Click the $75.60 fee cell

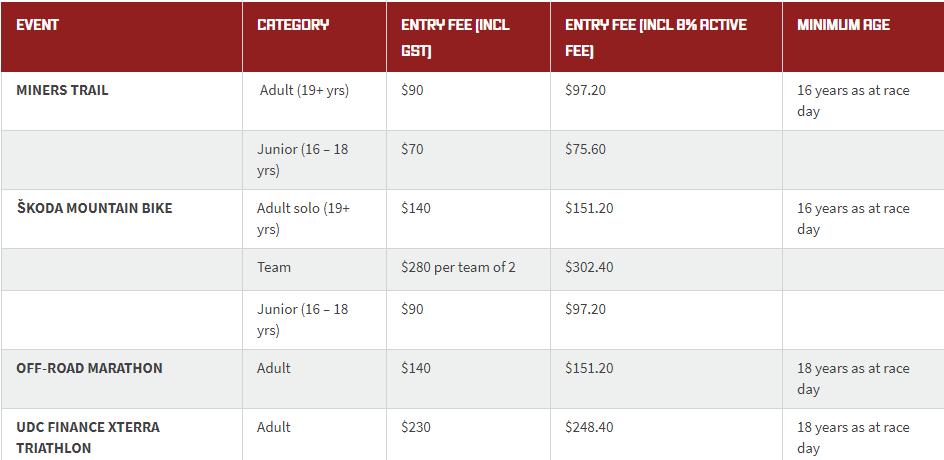(x=666, y=160)
